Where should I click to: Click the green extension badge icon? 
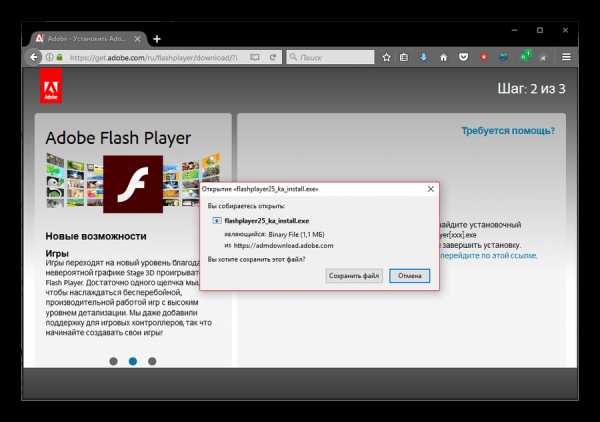point(526,56)
